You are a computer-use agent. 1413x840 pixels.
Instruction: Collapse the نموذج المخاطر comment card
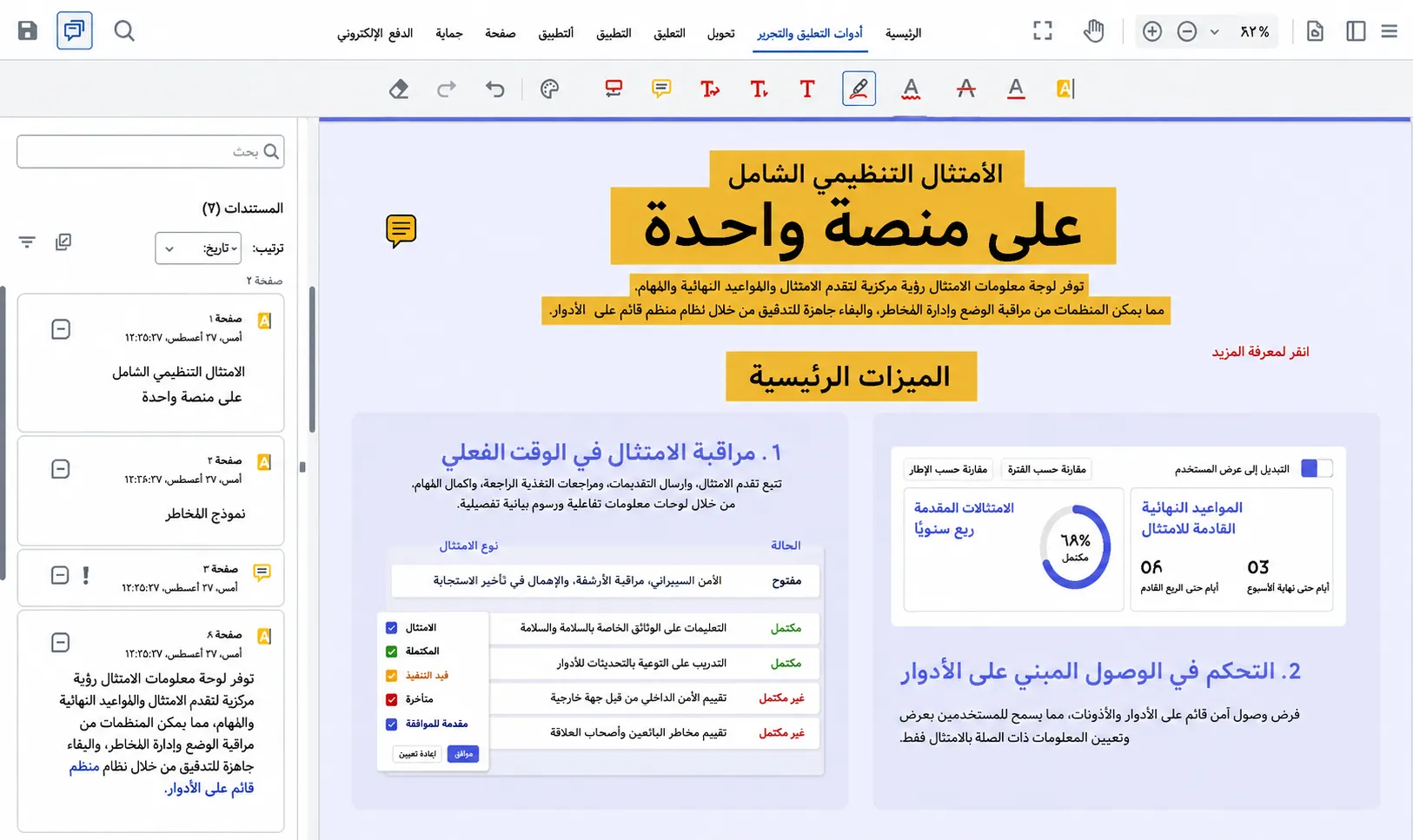(61, 469)
